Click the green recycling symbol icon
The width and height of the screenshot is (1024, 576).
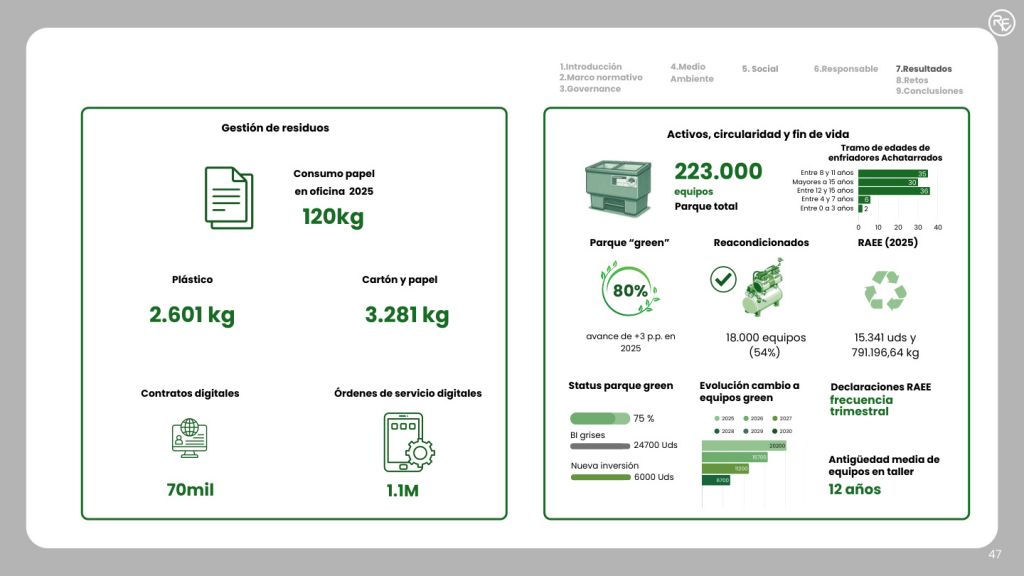[886, 290]
